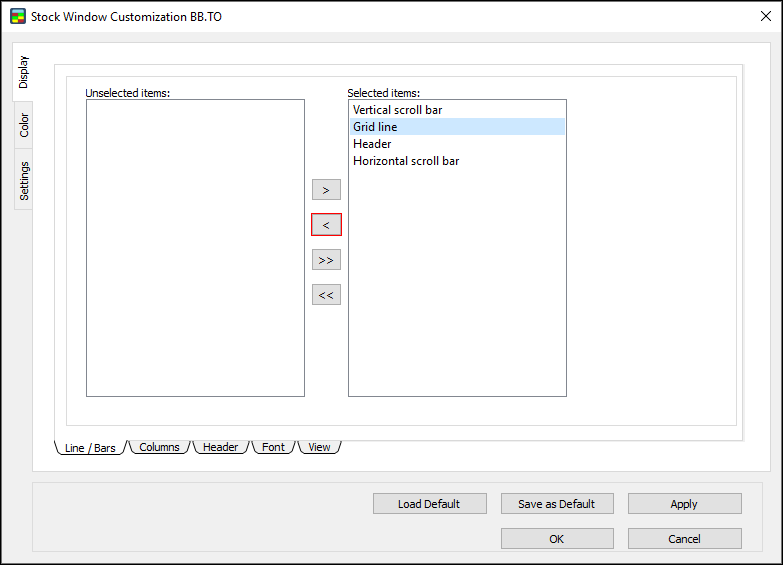This screenshot has width=783, height=565.
Task: Open the Columns bottom tab
Action: [159, 447]
